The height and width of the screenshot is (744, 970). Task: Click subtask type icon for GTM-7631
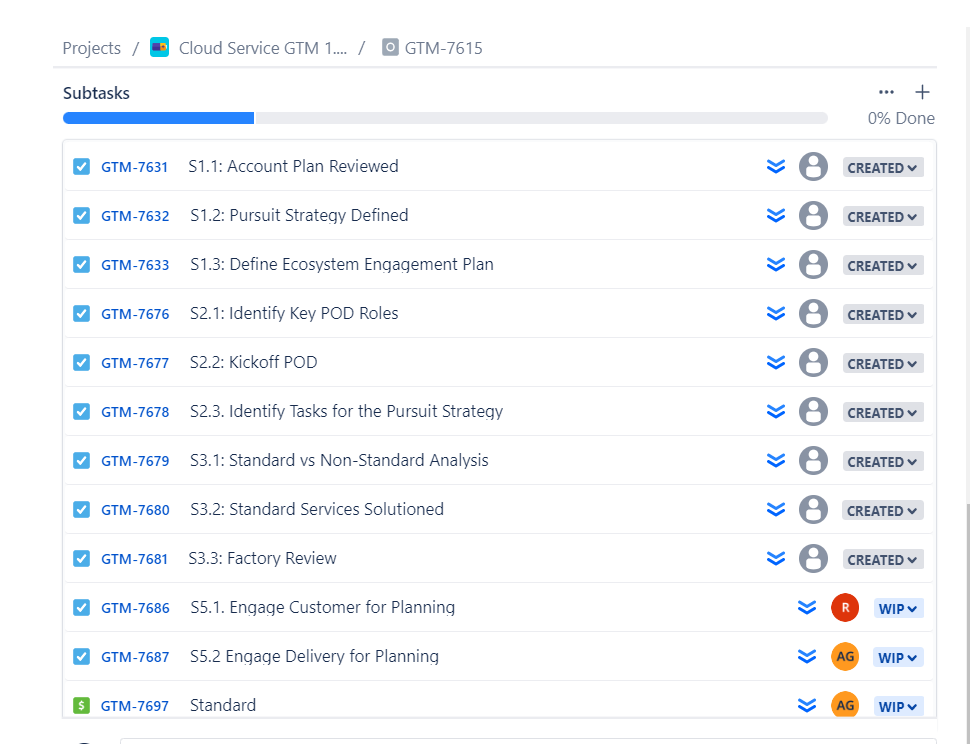[81, 166]
